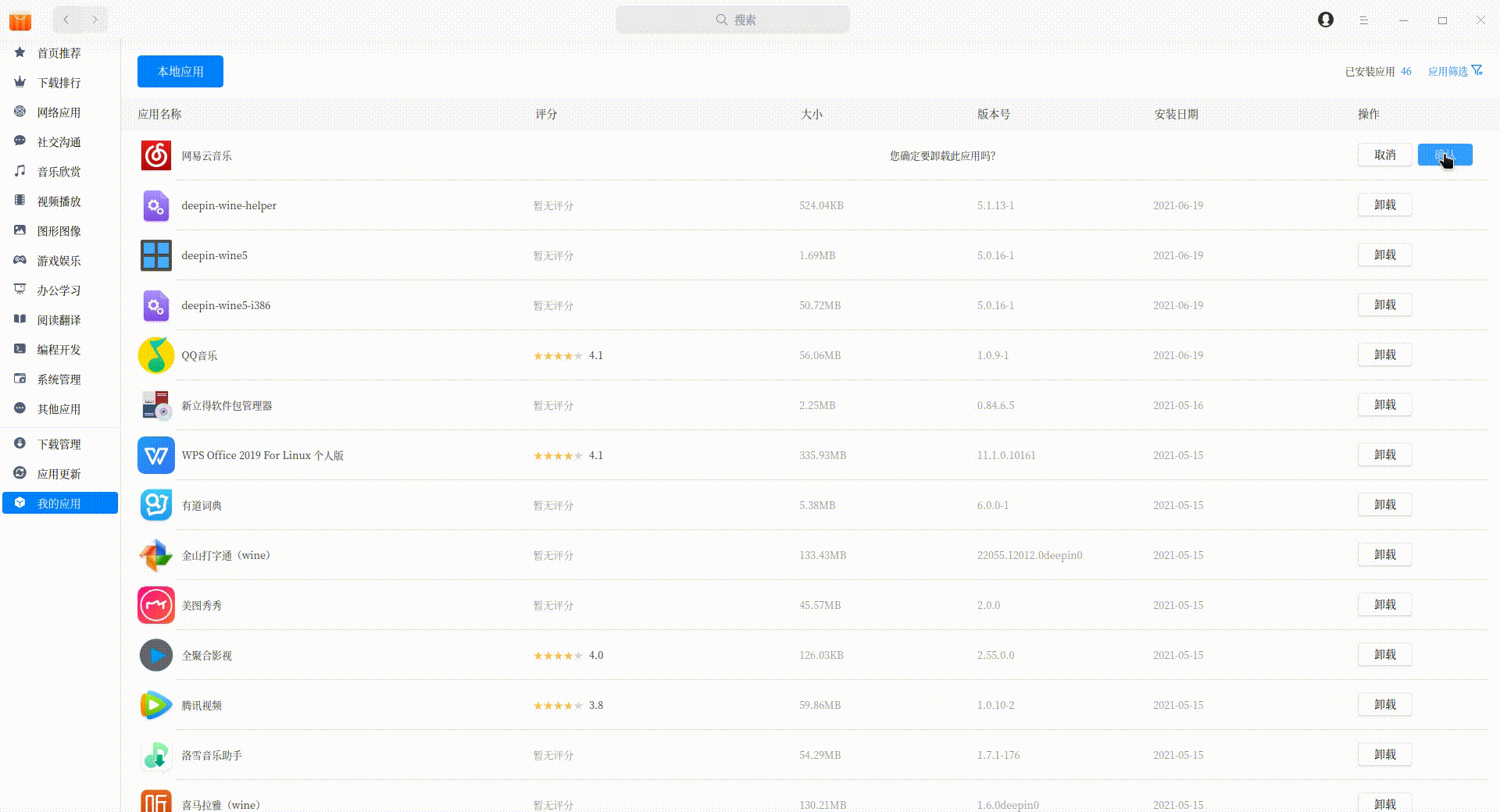Uninstall 有道词典
This screenshot has width=1500, height=812.
[x=1385, y=504]
